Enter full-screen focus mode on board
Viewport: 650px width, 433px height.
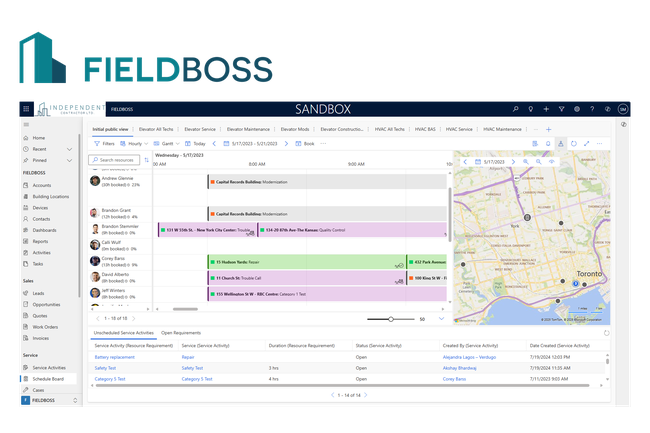click(587, 143)
